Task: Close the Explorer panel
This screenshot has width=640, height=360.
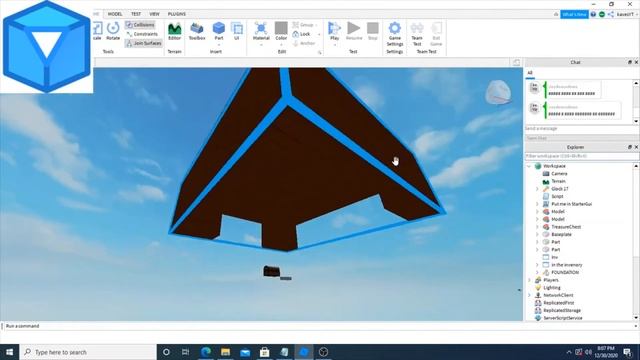Action: (636, 147)
